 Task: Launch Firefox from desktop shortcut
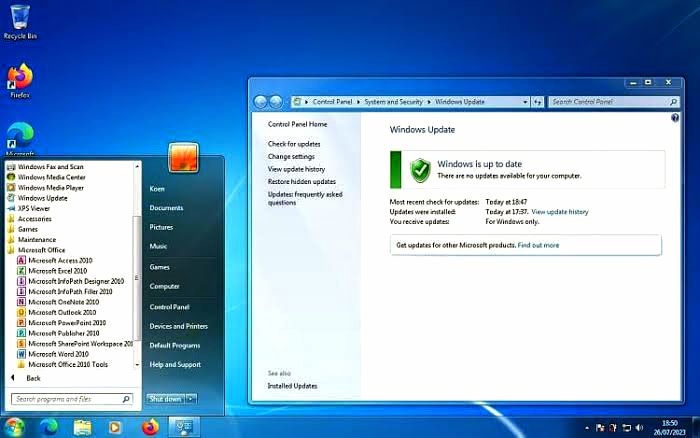[x=20, y=81]
